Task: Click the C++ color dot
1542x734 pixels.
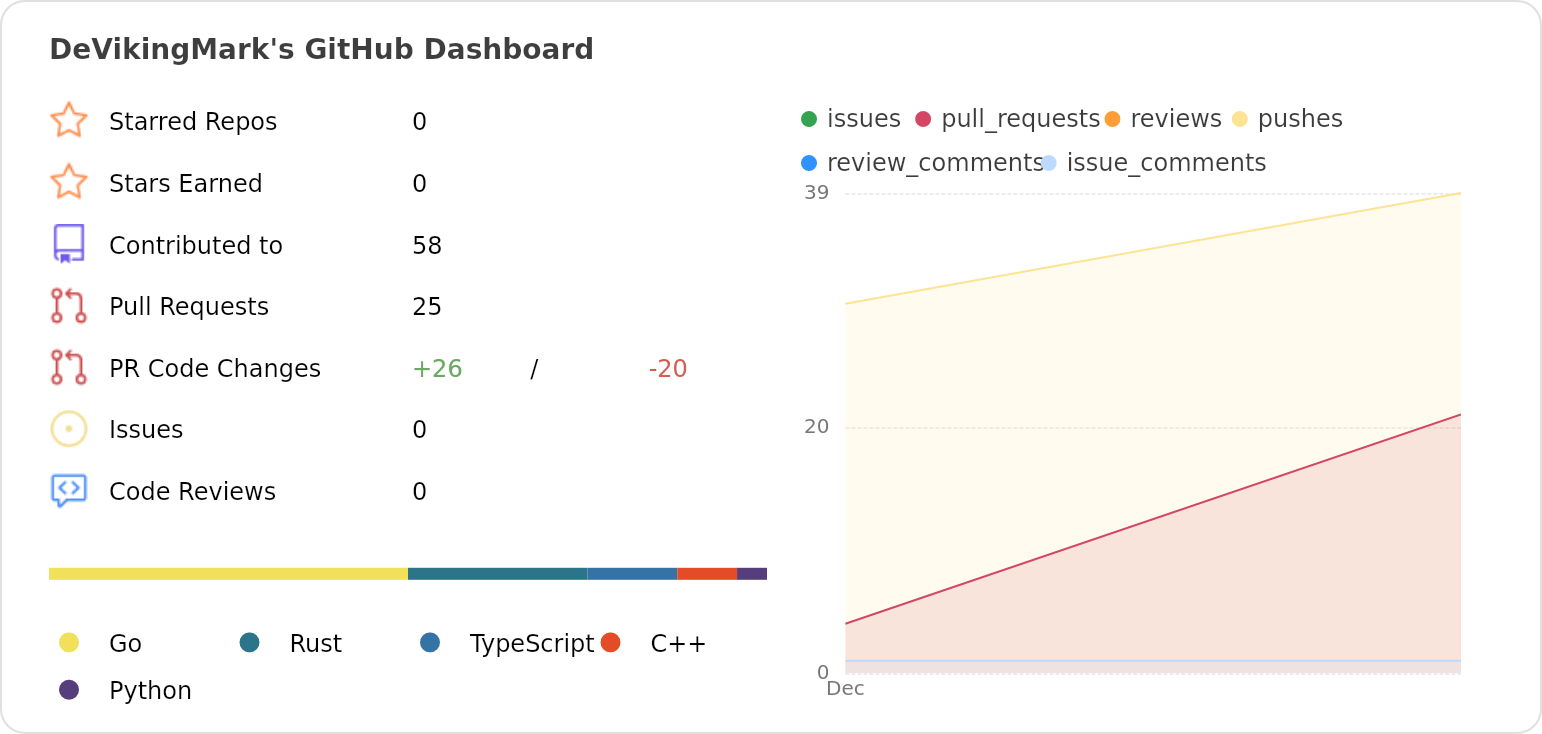Action: point(611,642)
